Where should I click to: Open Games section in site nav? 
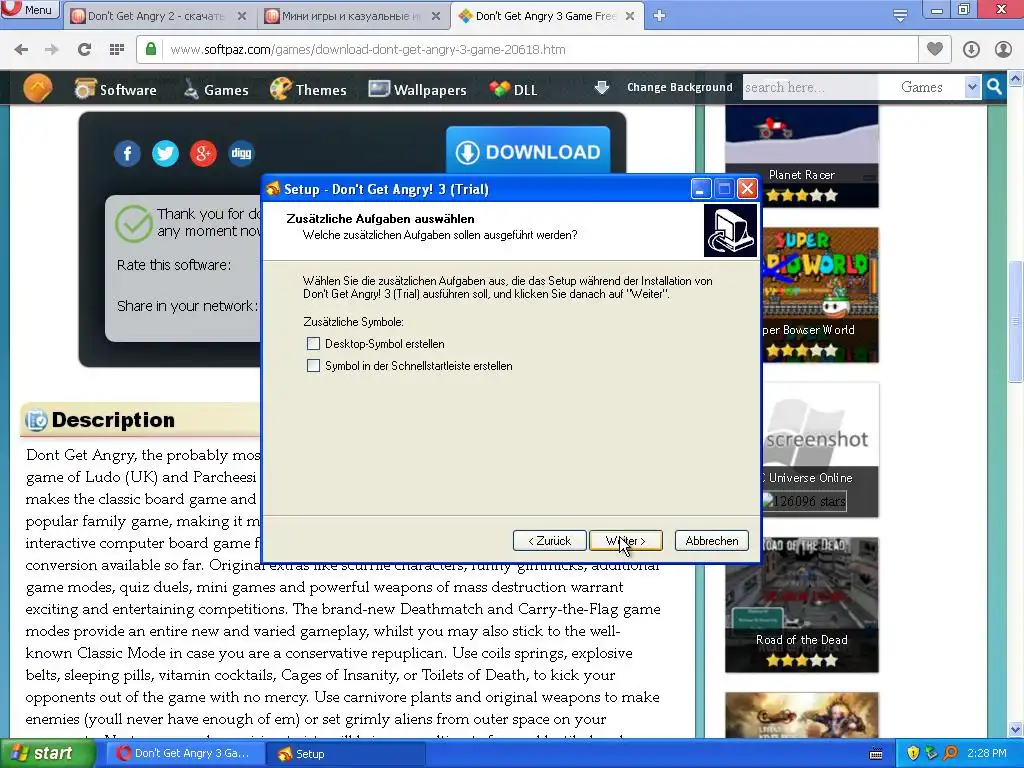tap(216, 89)
